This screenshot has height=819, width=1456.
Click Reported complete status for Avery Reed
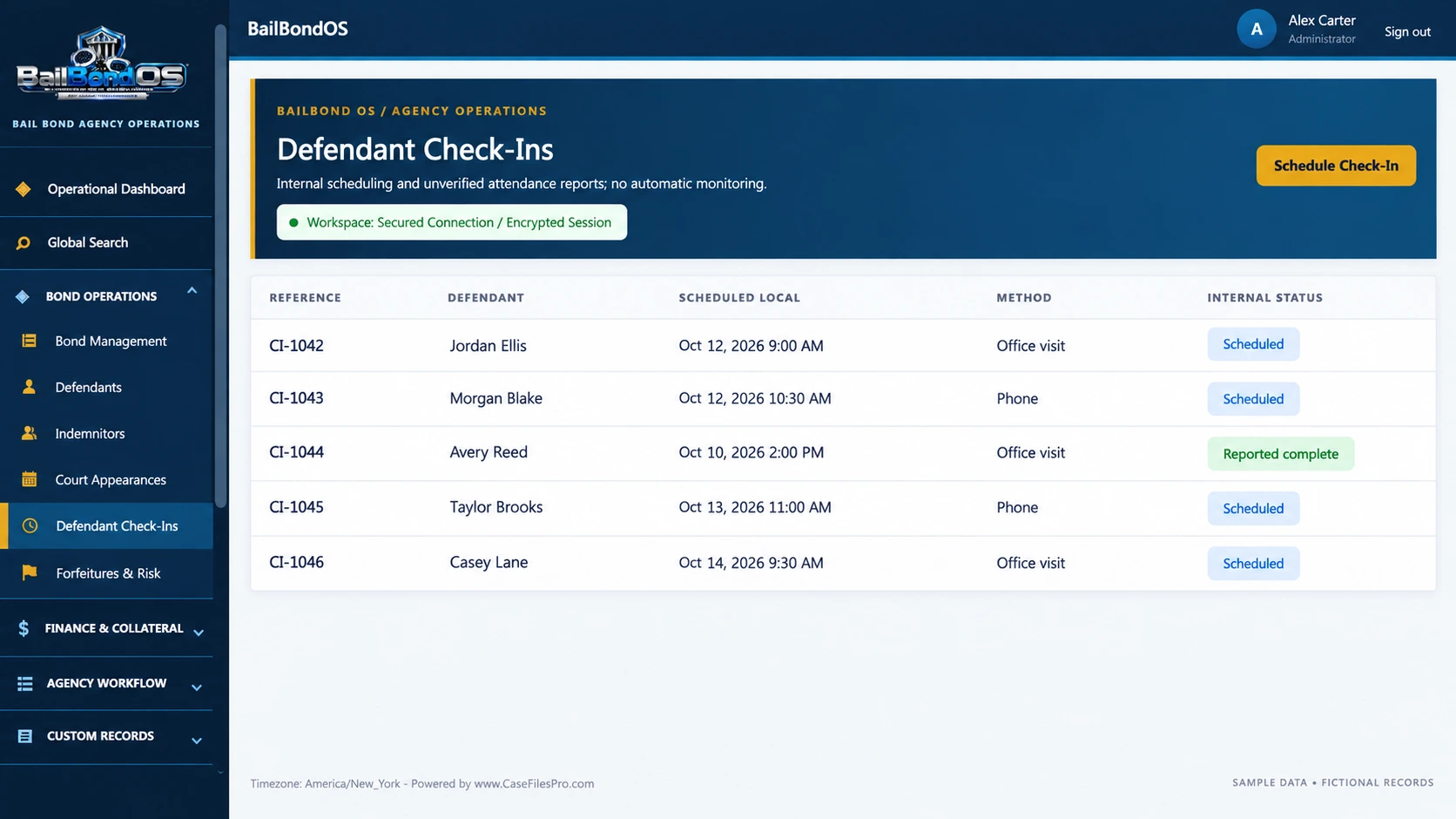[1280, 454]
